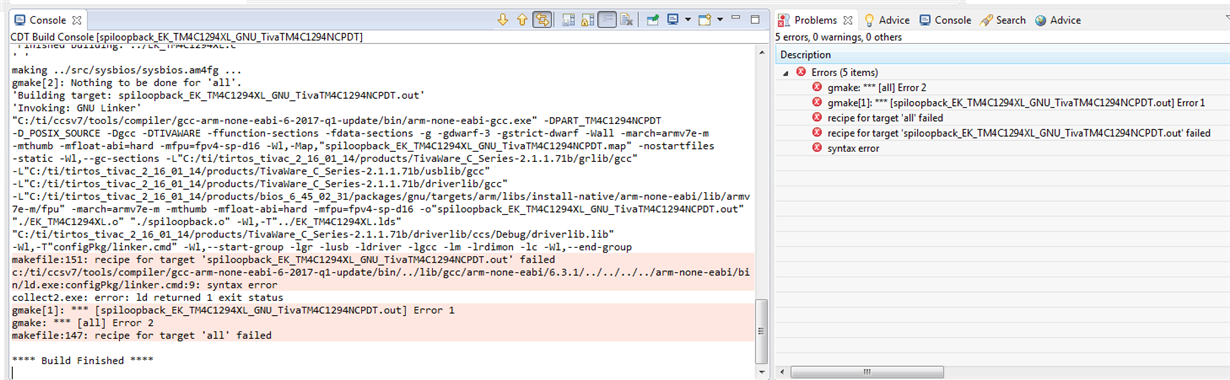The width and height of the screenshot is (1230, 380).
Task: Pin the current console
Action: (x=652, y=19)
